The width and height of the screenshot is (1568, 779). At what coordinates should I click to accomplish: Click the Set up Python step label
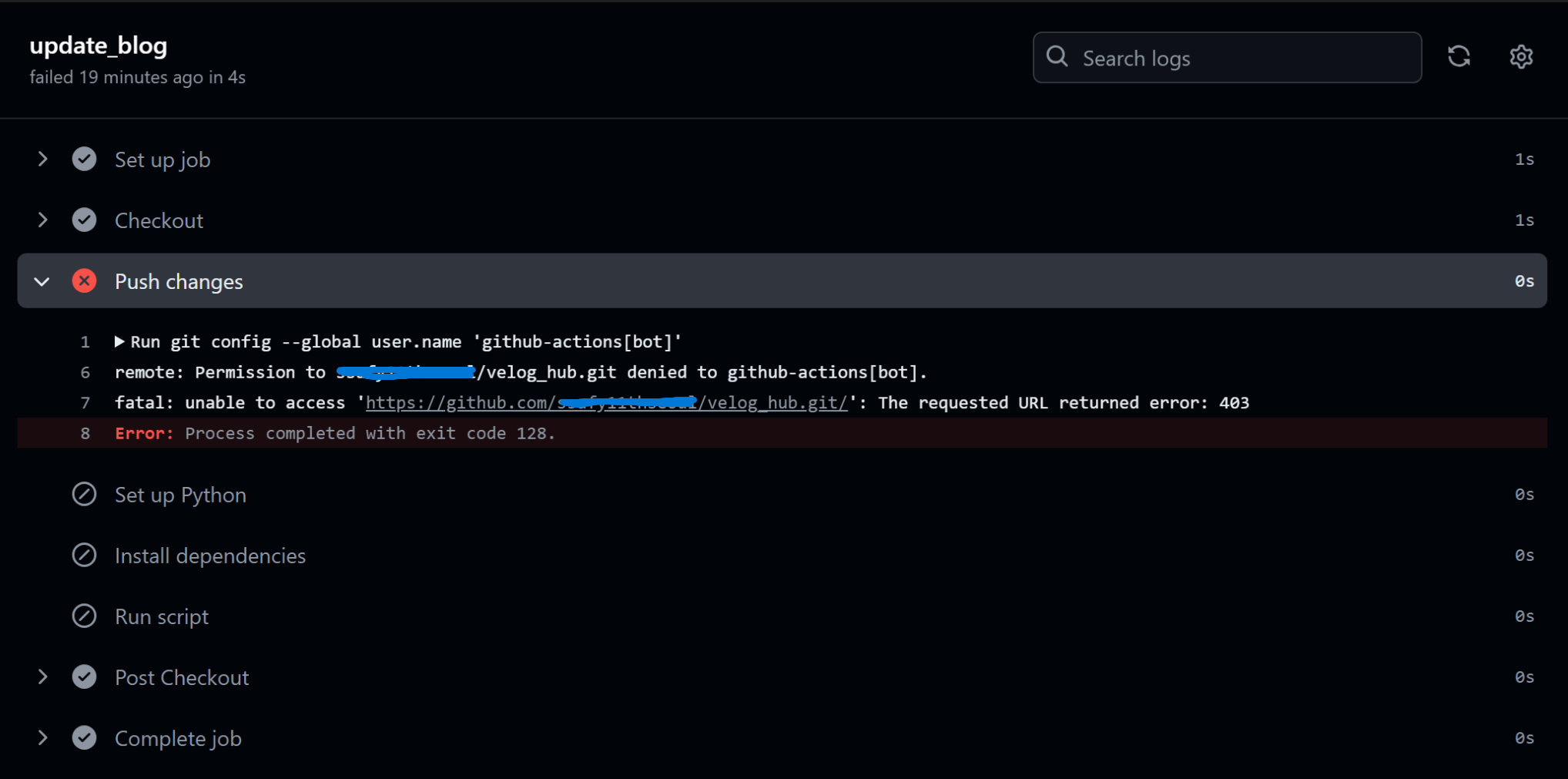pyautogui.click(x=180, y=495)
